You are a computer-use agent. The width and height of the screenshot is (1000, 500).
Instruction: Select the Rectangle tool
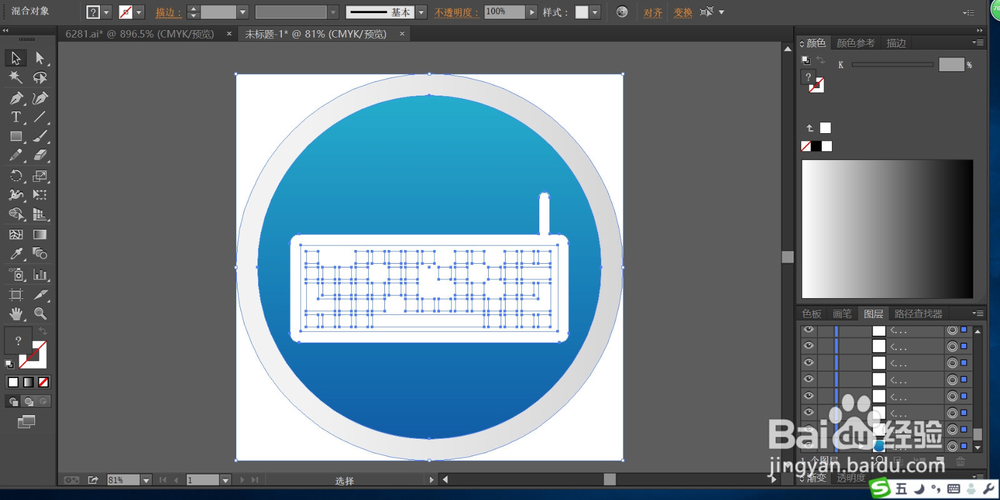point(16,136)
